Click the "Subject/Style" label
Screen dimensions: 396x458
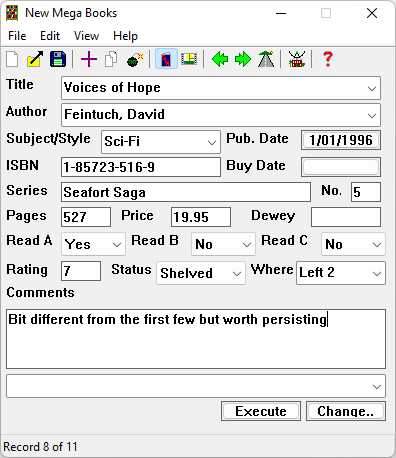pyautogui.click(x=48, y=138)
